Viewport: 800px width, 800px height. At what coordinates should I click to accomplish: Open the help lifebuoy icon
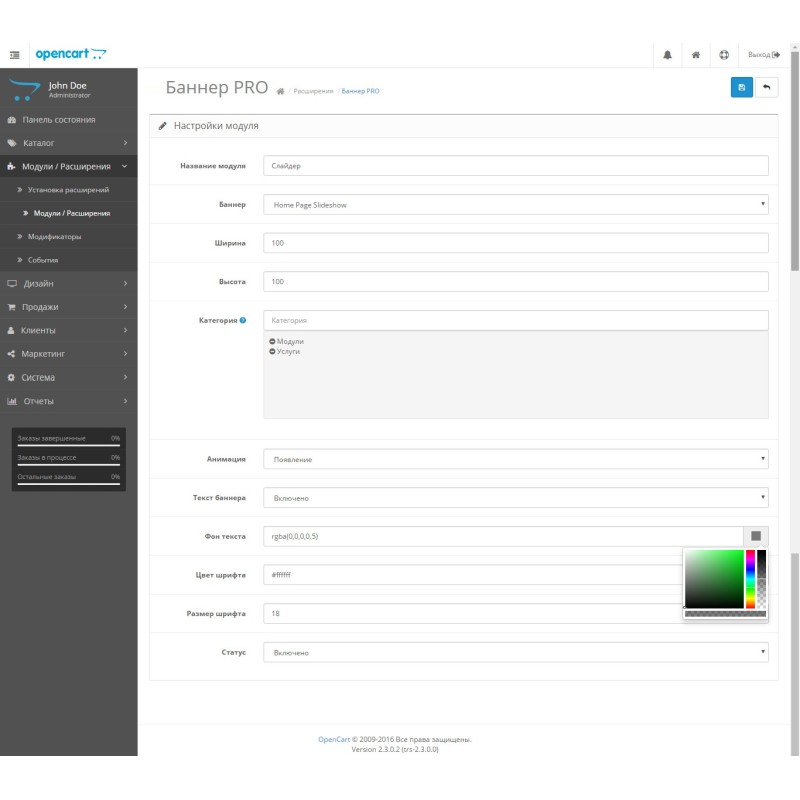[724, 55]
